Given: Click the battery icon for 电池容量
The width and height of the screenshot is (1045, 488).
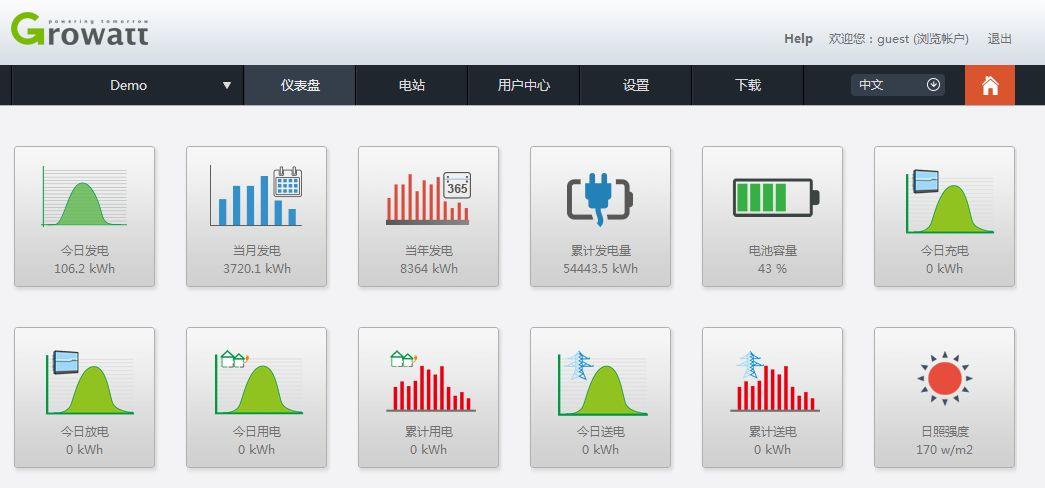Looking at the screenshot, I should point(776,197).
